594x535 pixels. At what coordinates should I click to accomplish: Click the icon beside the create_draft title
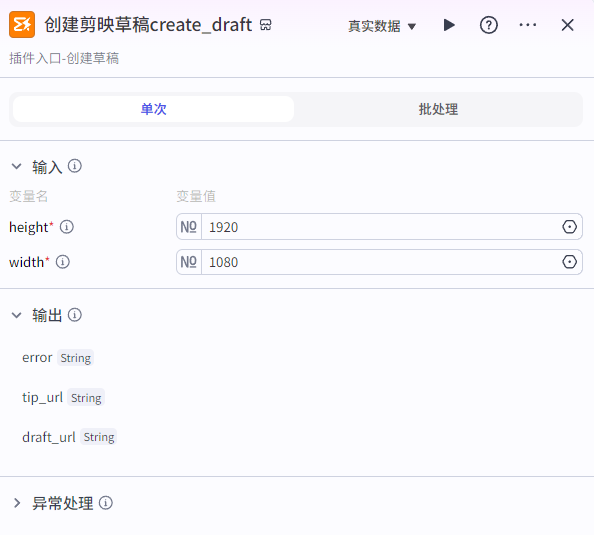pyautogui.click(x=266, y=25)
